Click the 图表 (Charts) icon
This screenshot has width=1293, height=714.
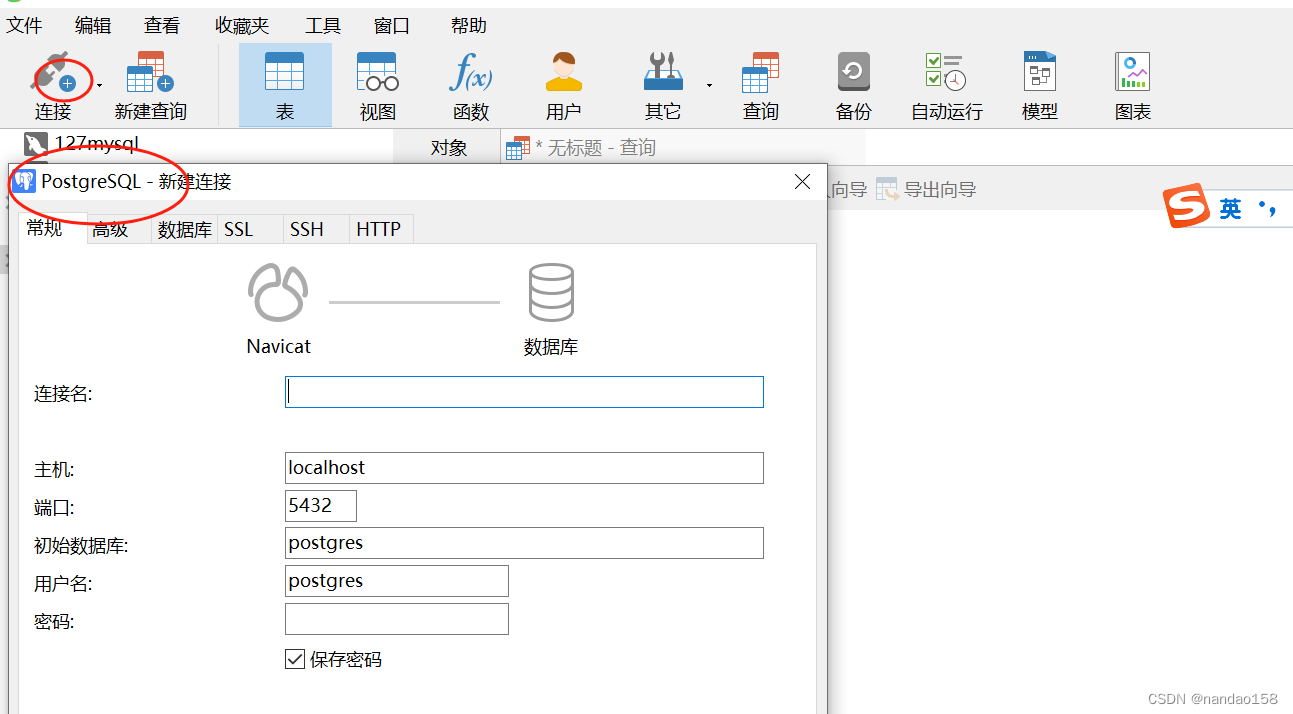(1131, 85)
